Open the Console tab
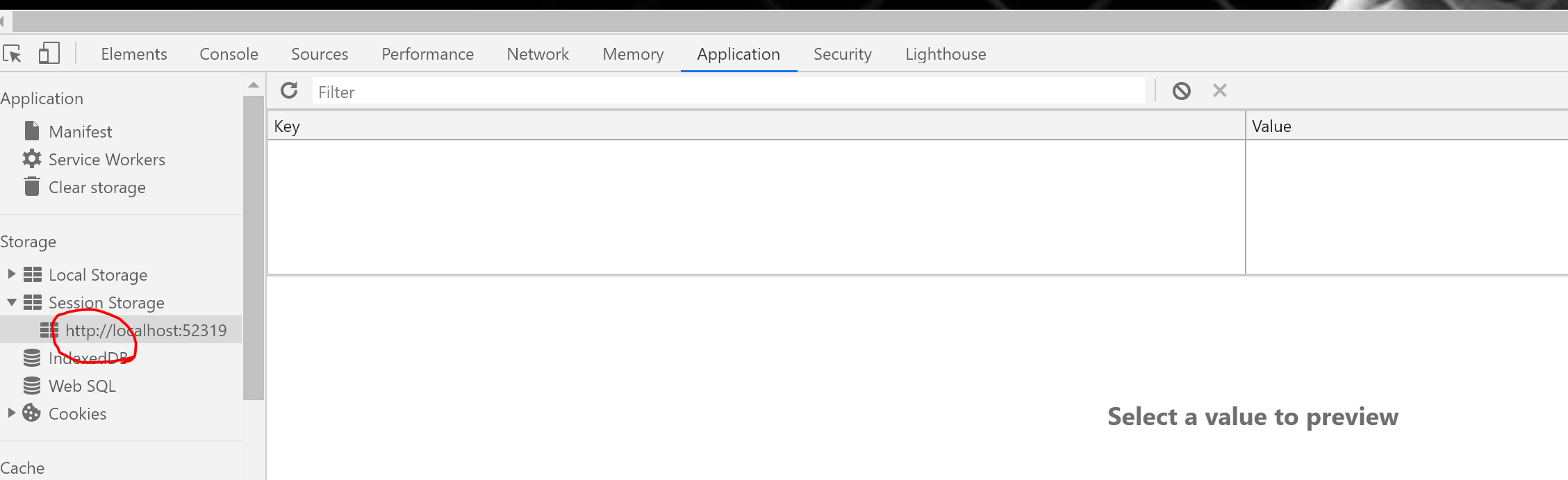This screenshot has height=480, width=1568. point(229,54)
